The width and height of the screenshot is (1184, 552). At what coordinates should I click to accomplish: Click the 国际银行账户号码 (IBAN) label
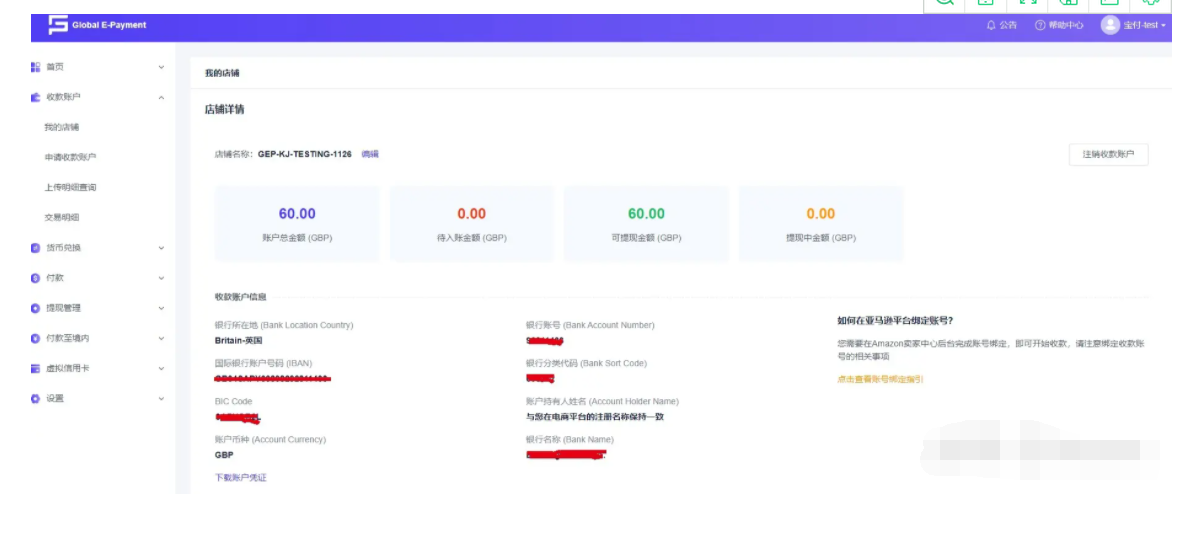point(263,363)
